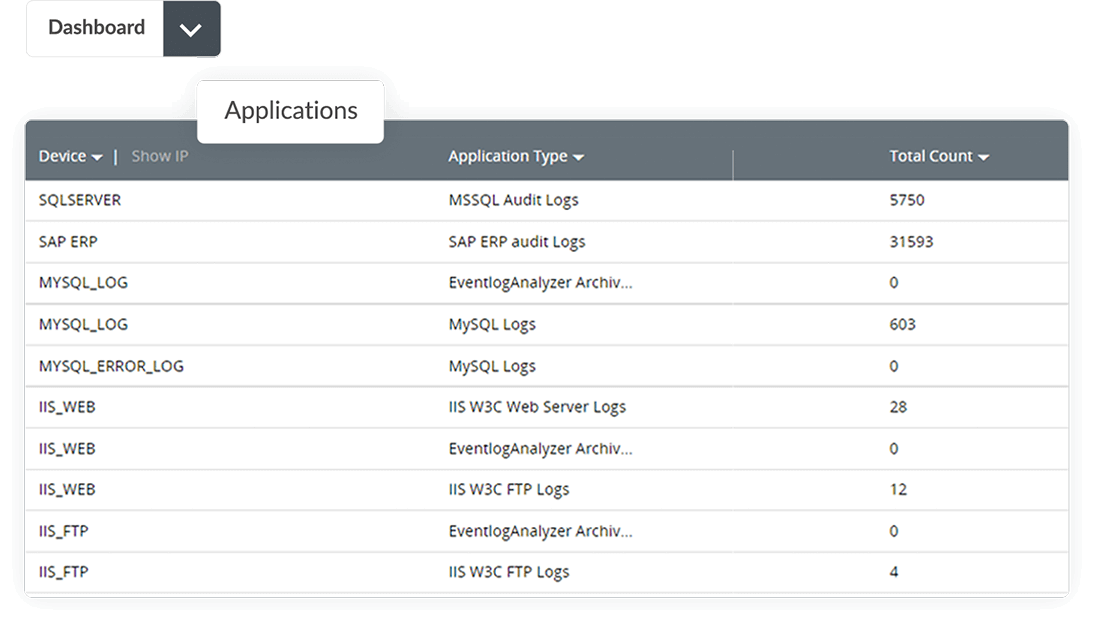This screenshot has height=622, width=1094.
Task: Sort by the Device column arrow
Action: coord(97,158)
